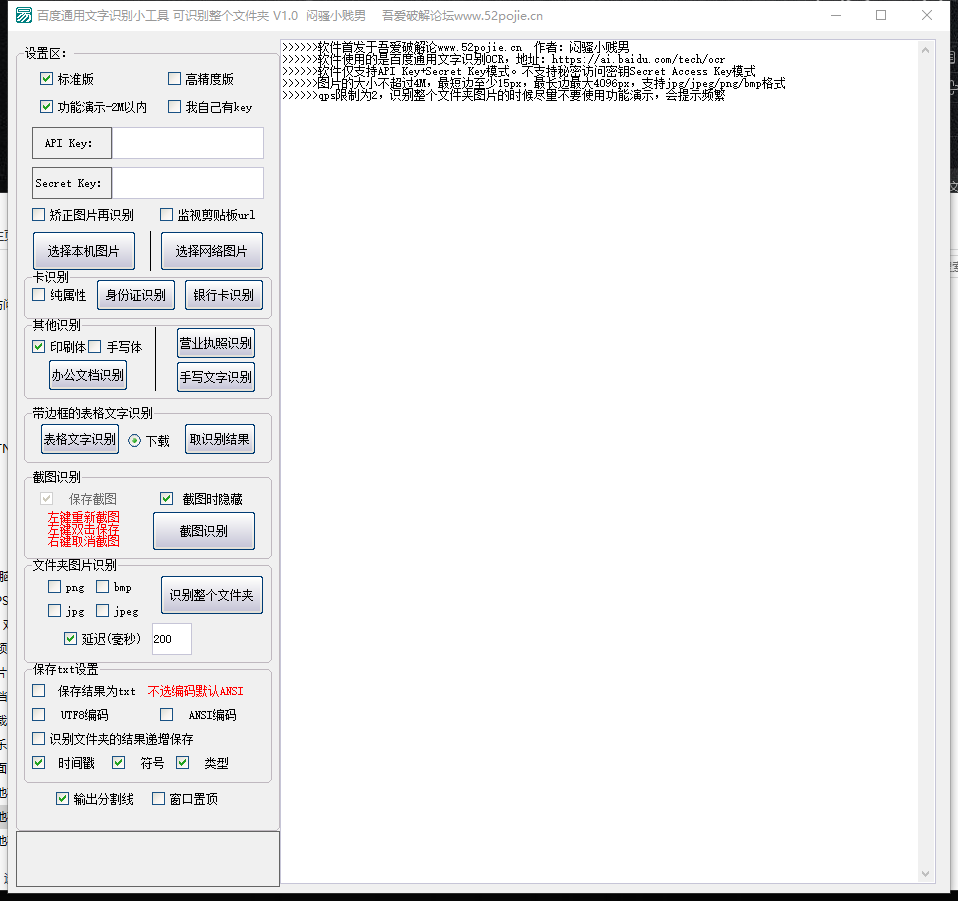Viewport: 958px width, 901px height.
Task: Click the 银行卡识别 button
Action: 223,295
